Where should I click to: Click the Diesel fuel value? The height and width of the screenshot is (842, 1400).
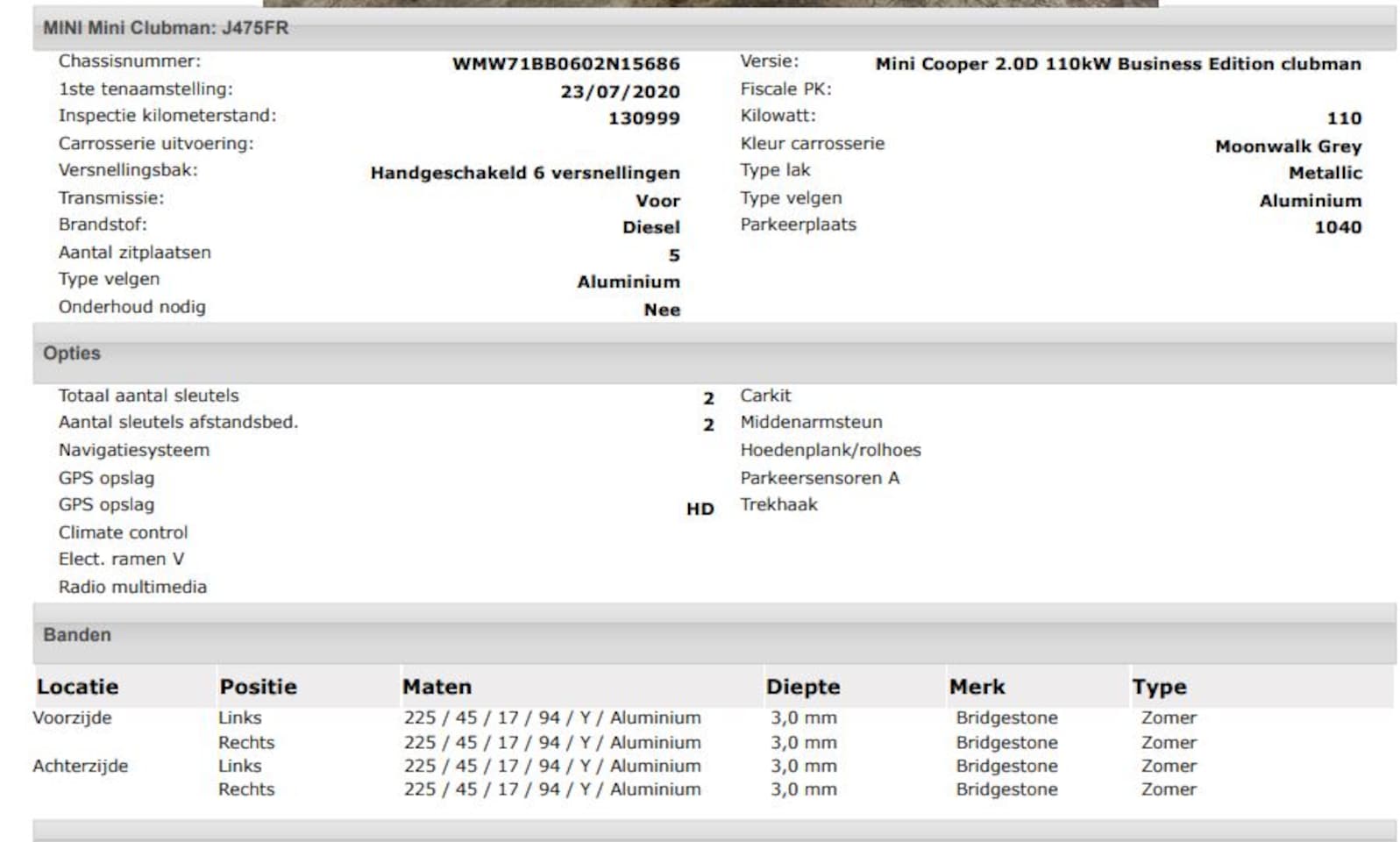point(650,227)
